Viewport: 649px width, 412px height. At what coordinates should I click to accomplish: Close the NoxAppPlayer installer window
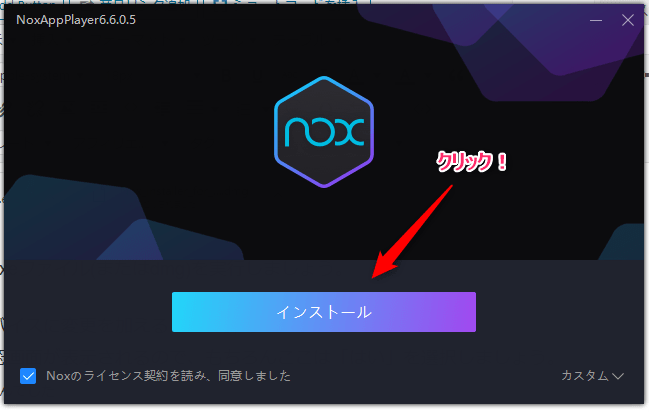tap(627, 20)
